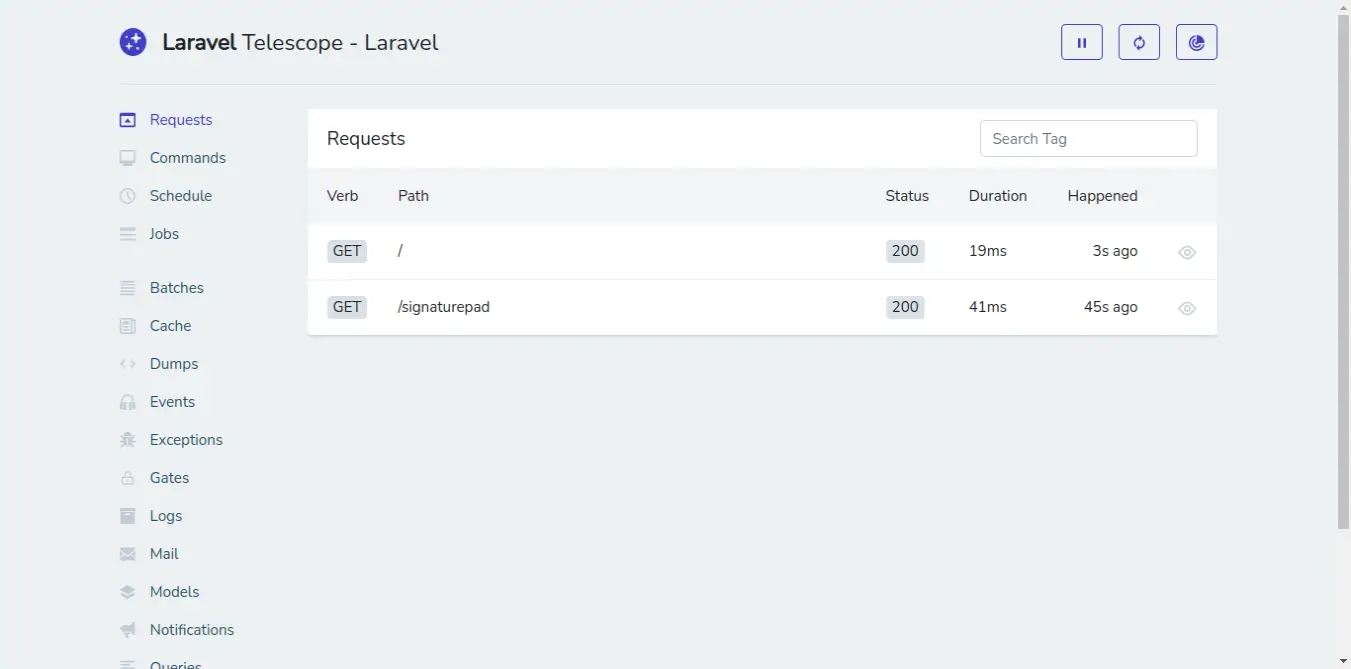Click the Exceptions bug icon

(x=127, y=440)
